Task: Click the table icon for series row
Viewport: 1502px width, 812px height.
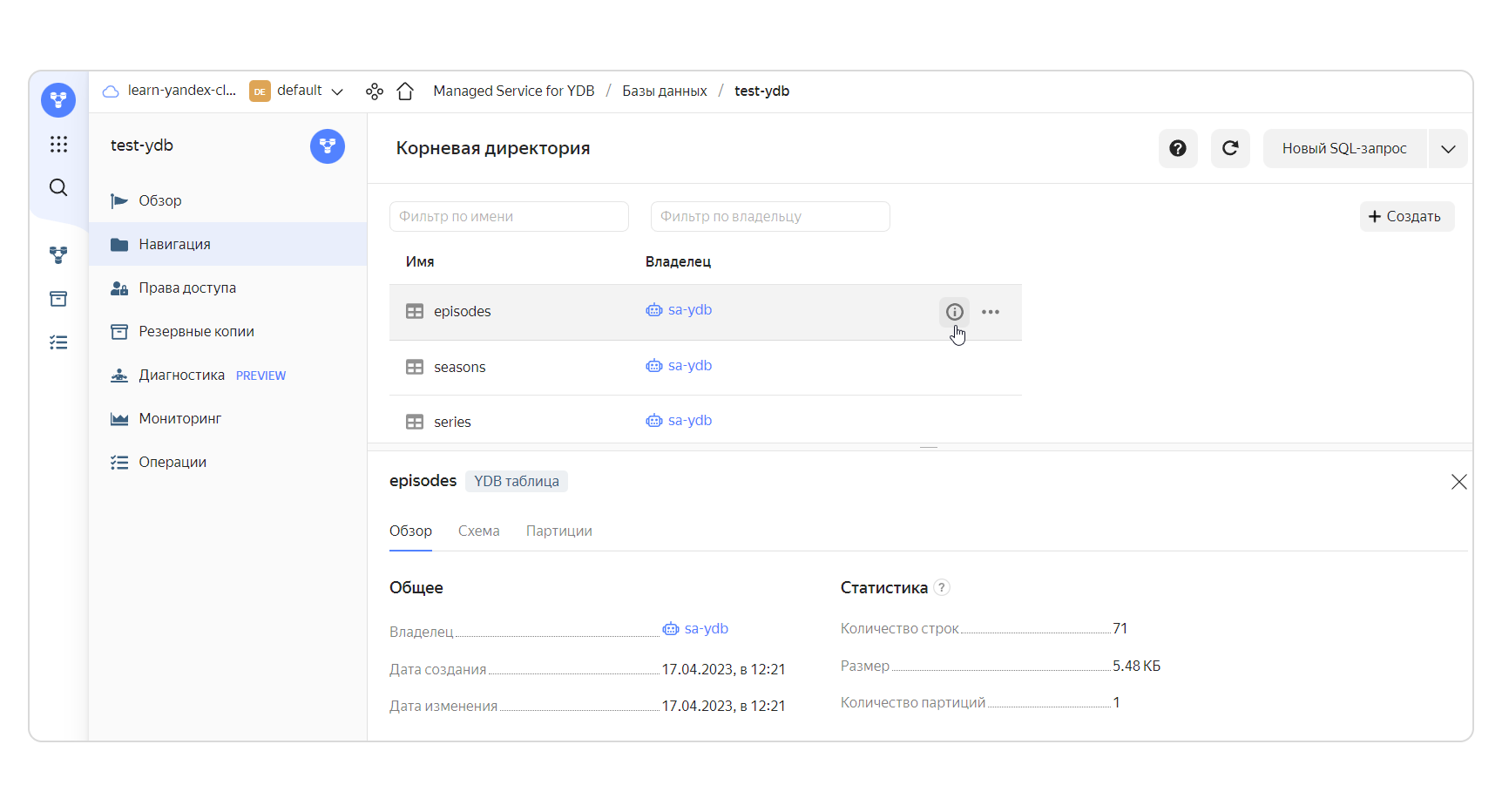Action: click(415, 422)
